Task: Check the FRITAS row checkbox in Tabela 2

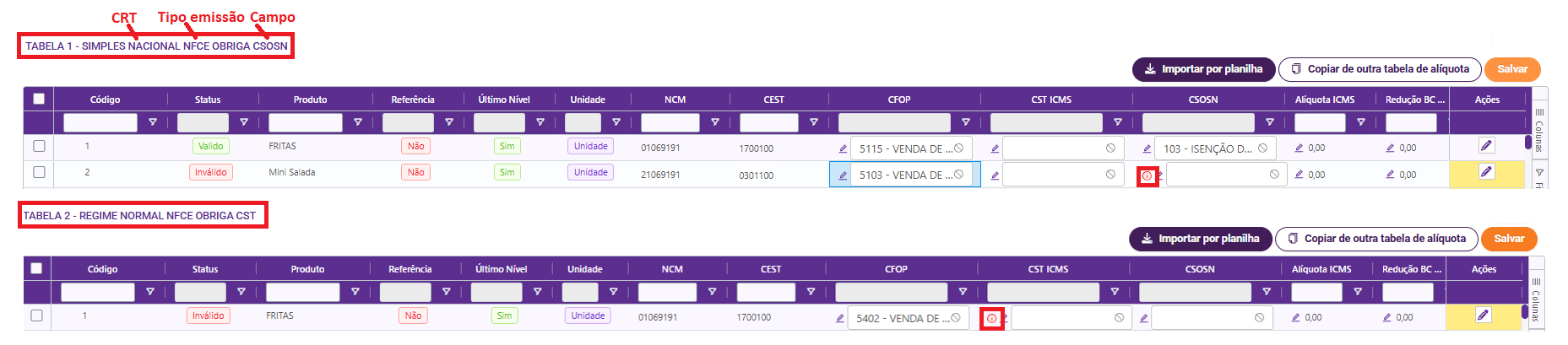Action: [x=36, y=315]
